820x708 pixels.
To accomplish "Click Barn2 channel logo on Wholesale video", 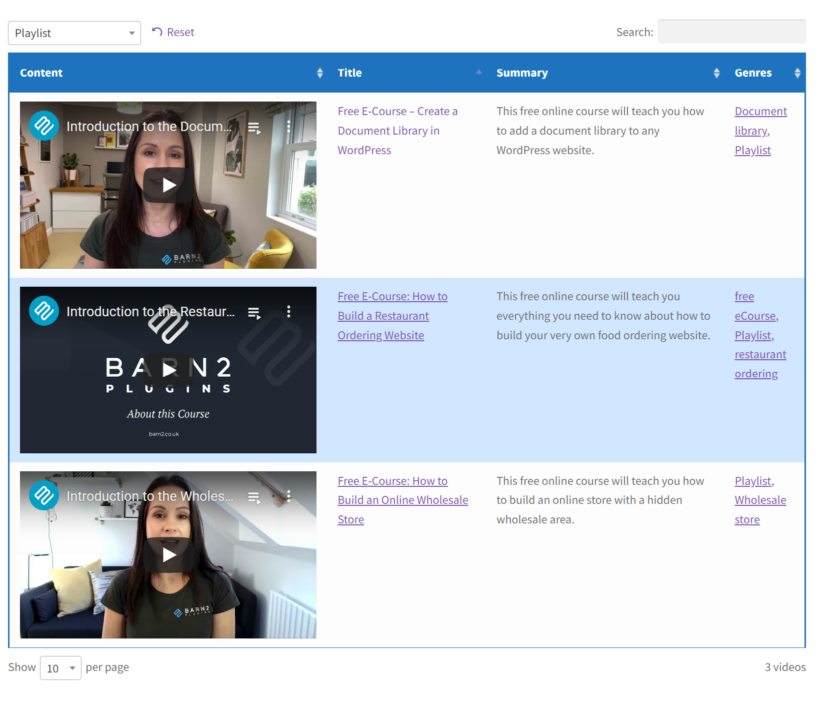I will pyautogui.click(x=44, y=496).
